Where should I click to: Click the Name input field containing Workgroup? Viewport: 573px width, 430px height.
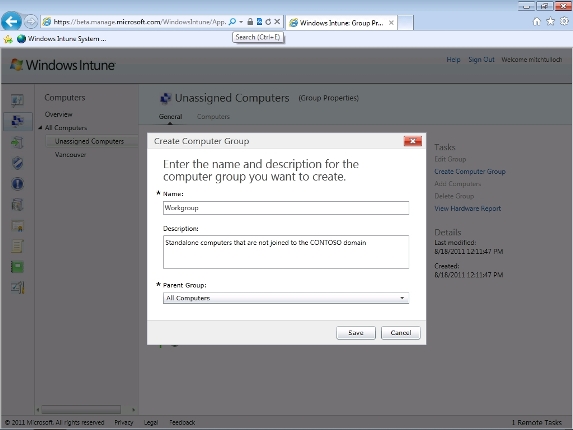[286, 208]
